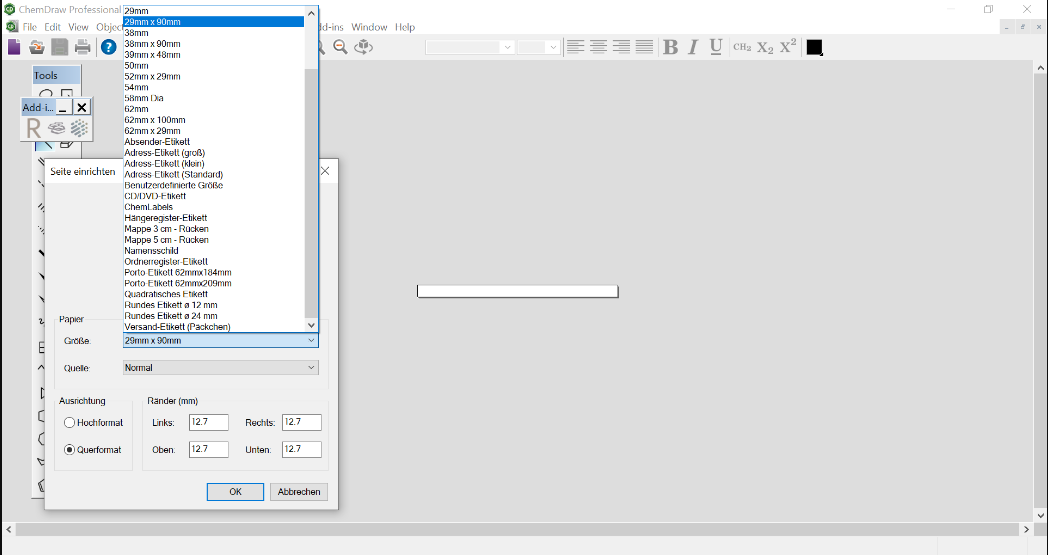The width and height of the screenshot is (1048, 555).
Task: Select 39mm x 48mm entry
Action: [x=214, y=55]
